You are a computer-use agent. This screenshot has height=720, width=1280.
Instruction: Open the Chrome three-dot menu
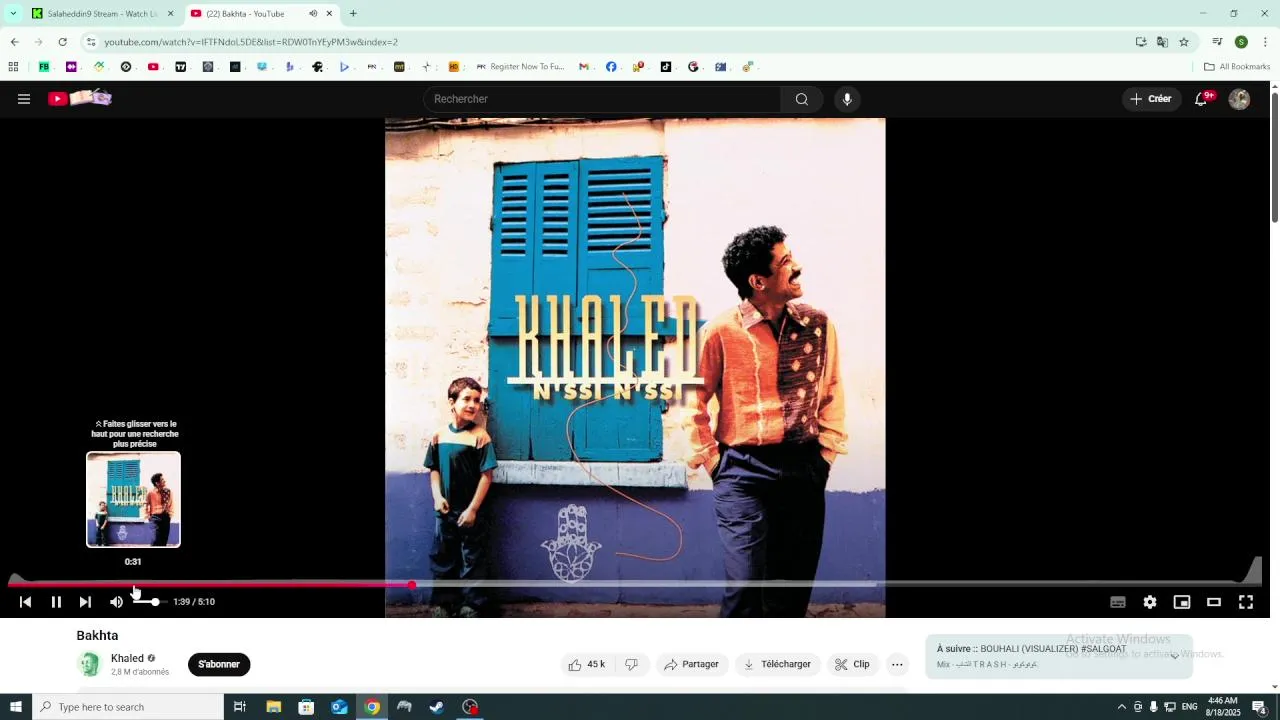pyautogui.click(x=1265, y=42)
